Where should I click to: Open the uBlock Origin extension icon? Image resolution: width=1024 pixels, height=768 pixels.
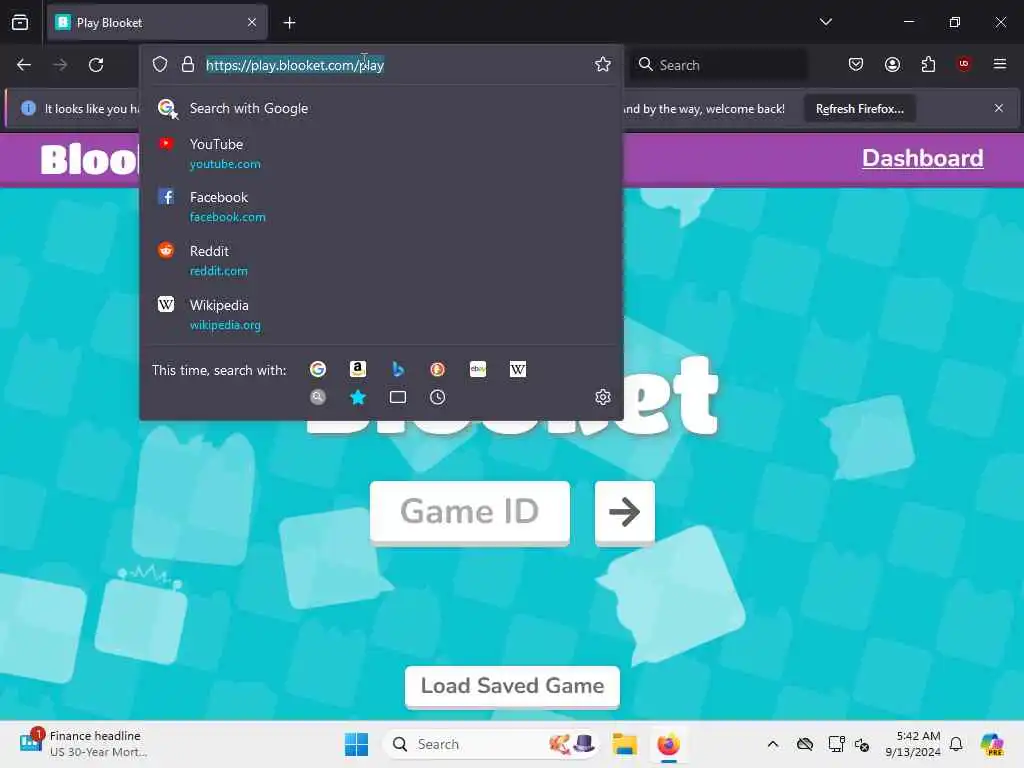coord(964,63)
